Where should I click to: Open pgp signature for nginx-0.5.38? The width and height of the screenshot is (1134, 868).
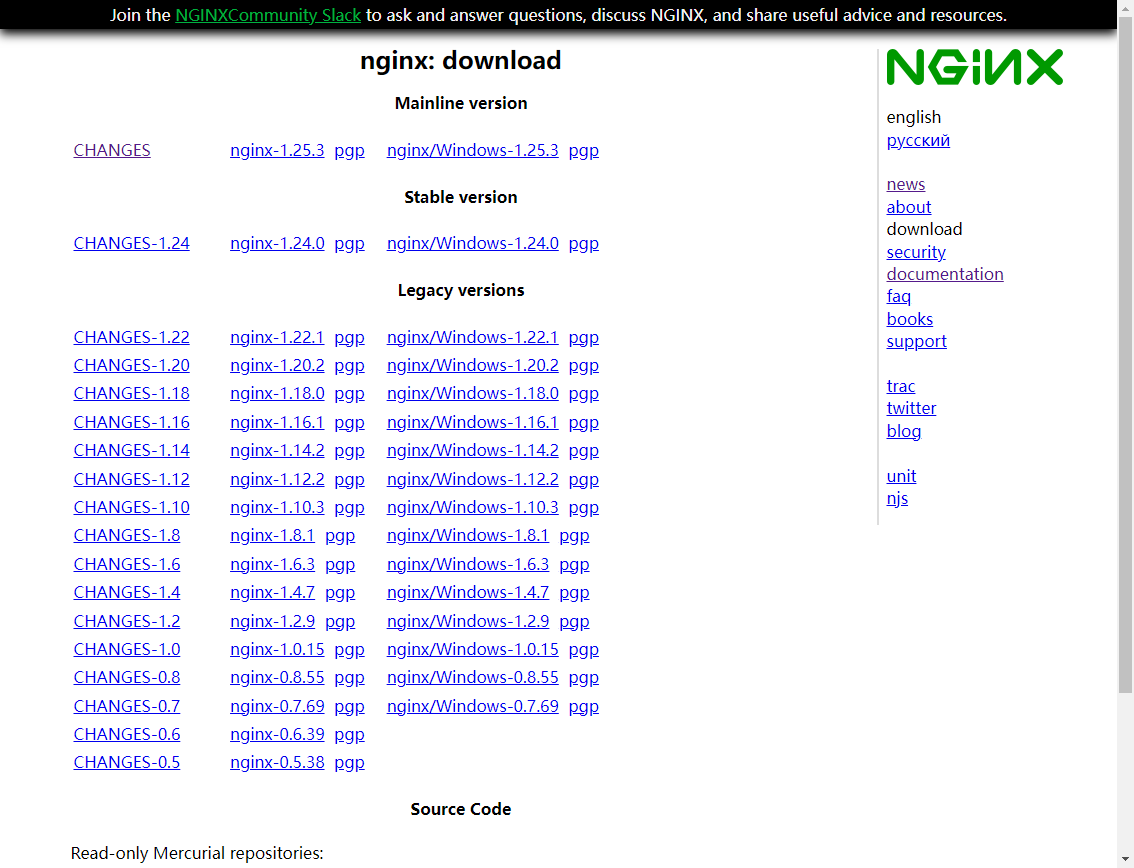pos(349,763)
